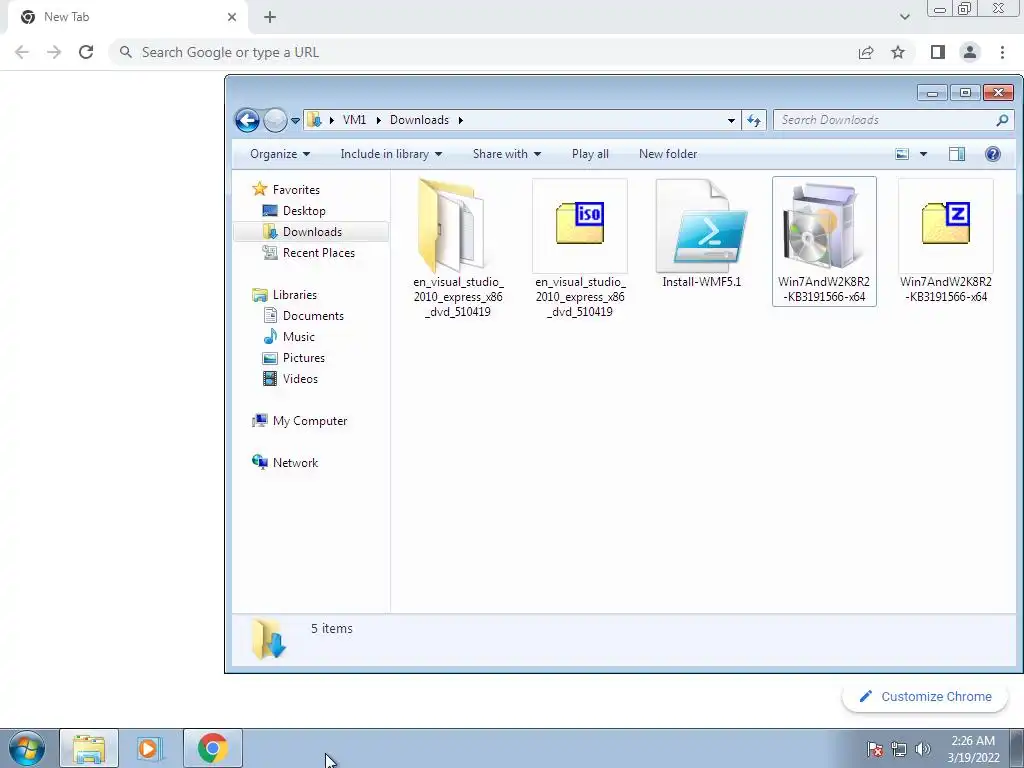
Task: Select Downloads in navigation pane
Action: click(312, 232)
